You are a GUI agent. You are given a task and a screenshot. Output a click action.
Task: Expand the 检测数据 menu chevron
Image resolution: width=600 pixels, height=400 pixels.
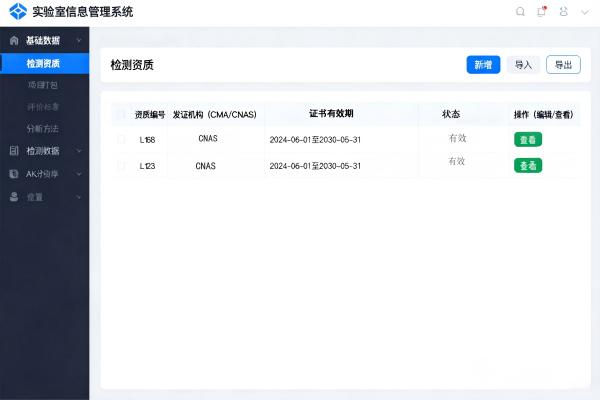coord(79,151)
